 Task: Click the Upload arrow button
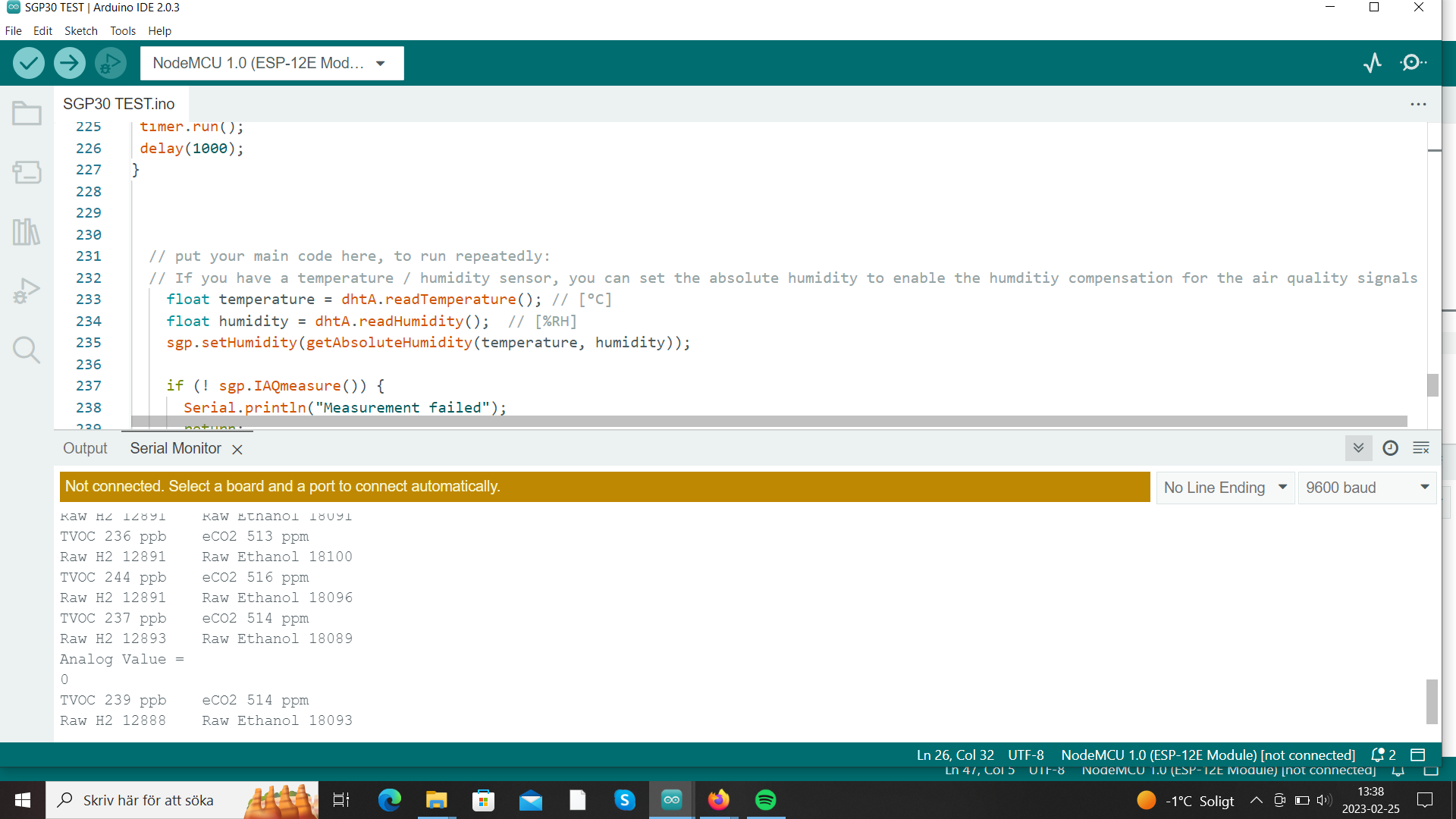point(69,63)
